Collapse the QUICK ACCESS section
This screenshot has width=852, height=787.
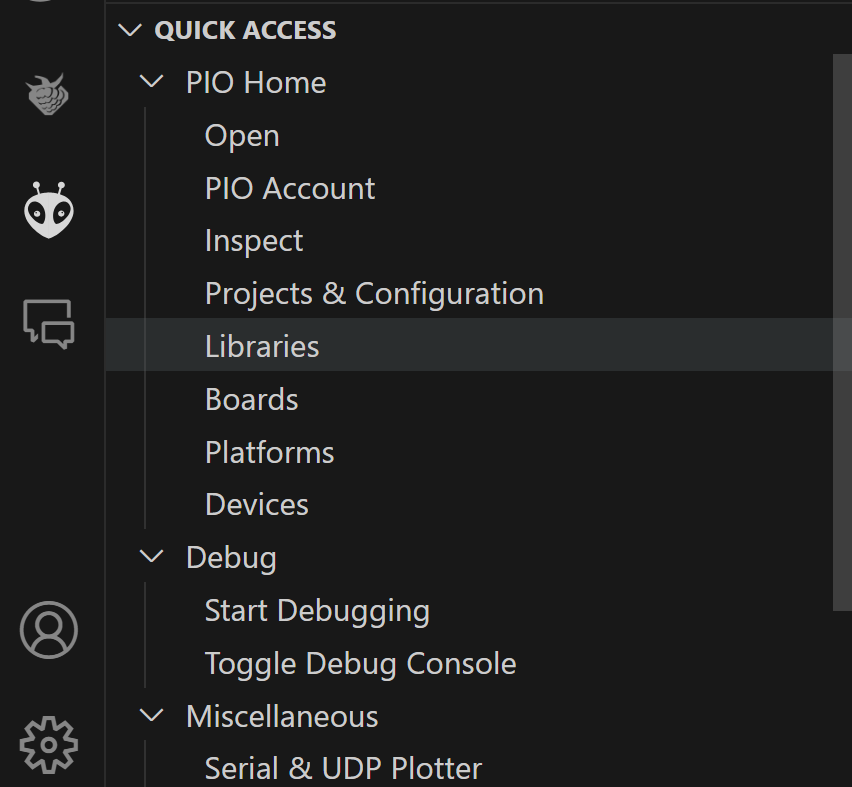click(x=130, y=30)
